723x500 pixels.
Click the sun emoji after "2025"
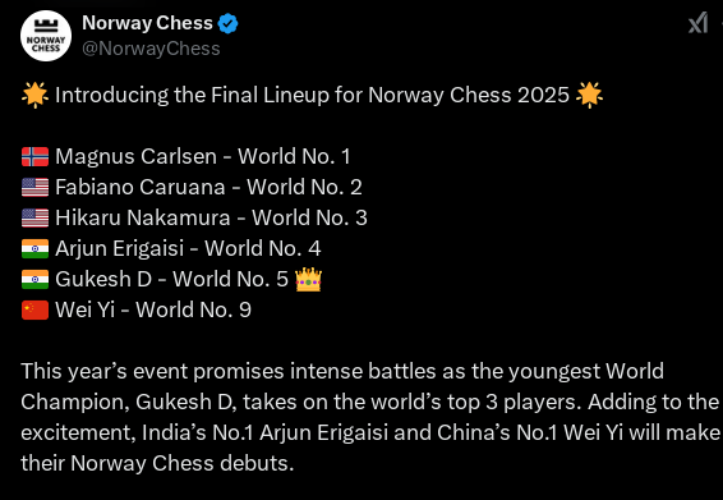(590, 96)
